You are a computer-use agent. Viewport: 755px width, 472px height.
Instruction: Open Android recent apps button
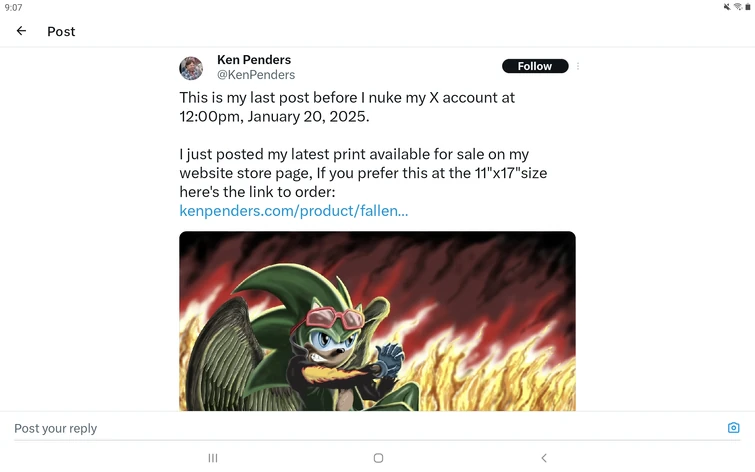213,458
